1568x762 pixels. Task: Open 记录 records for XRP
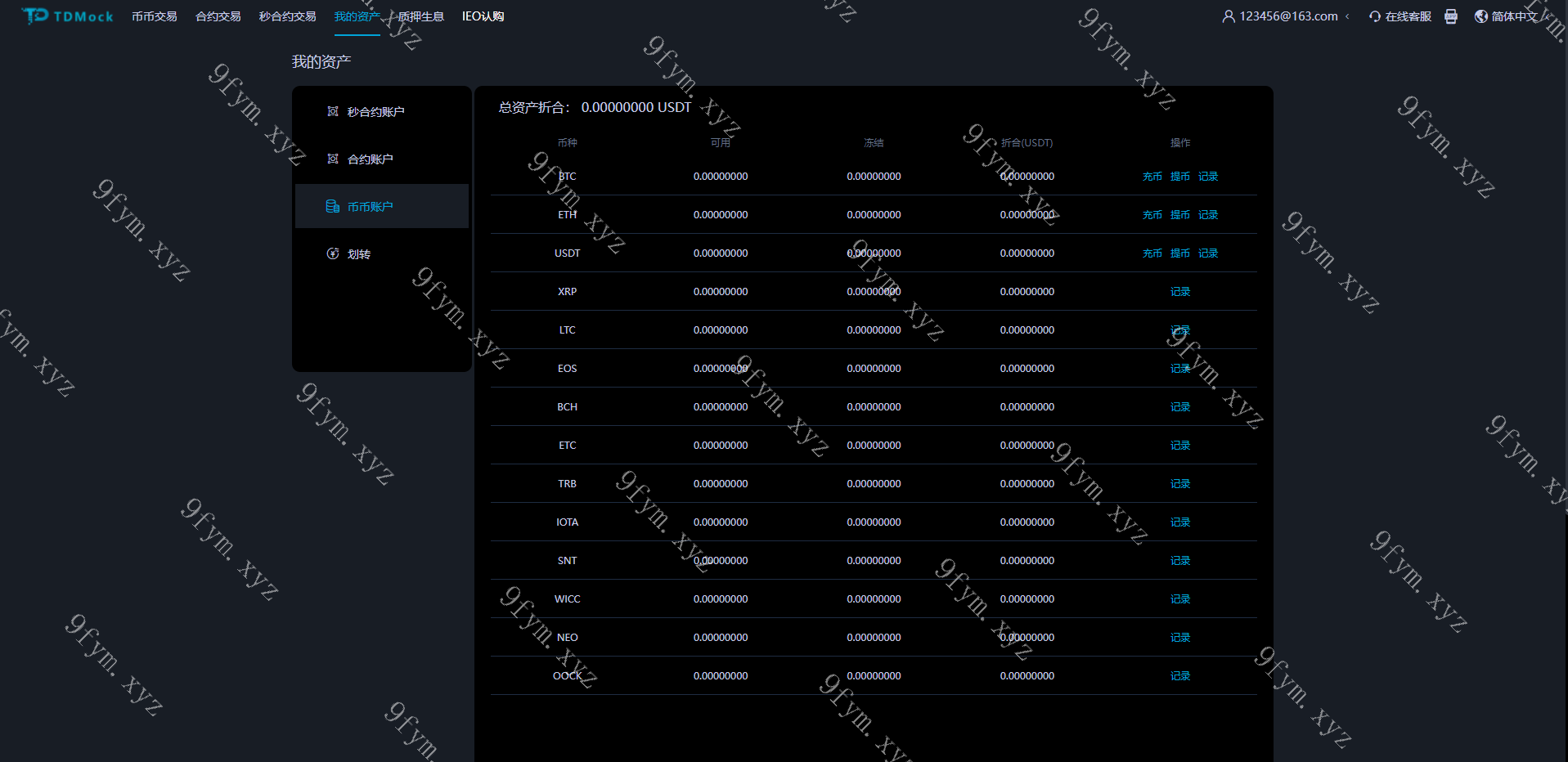tap(1180, 292)
